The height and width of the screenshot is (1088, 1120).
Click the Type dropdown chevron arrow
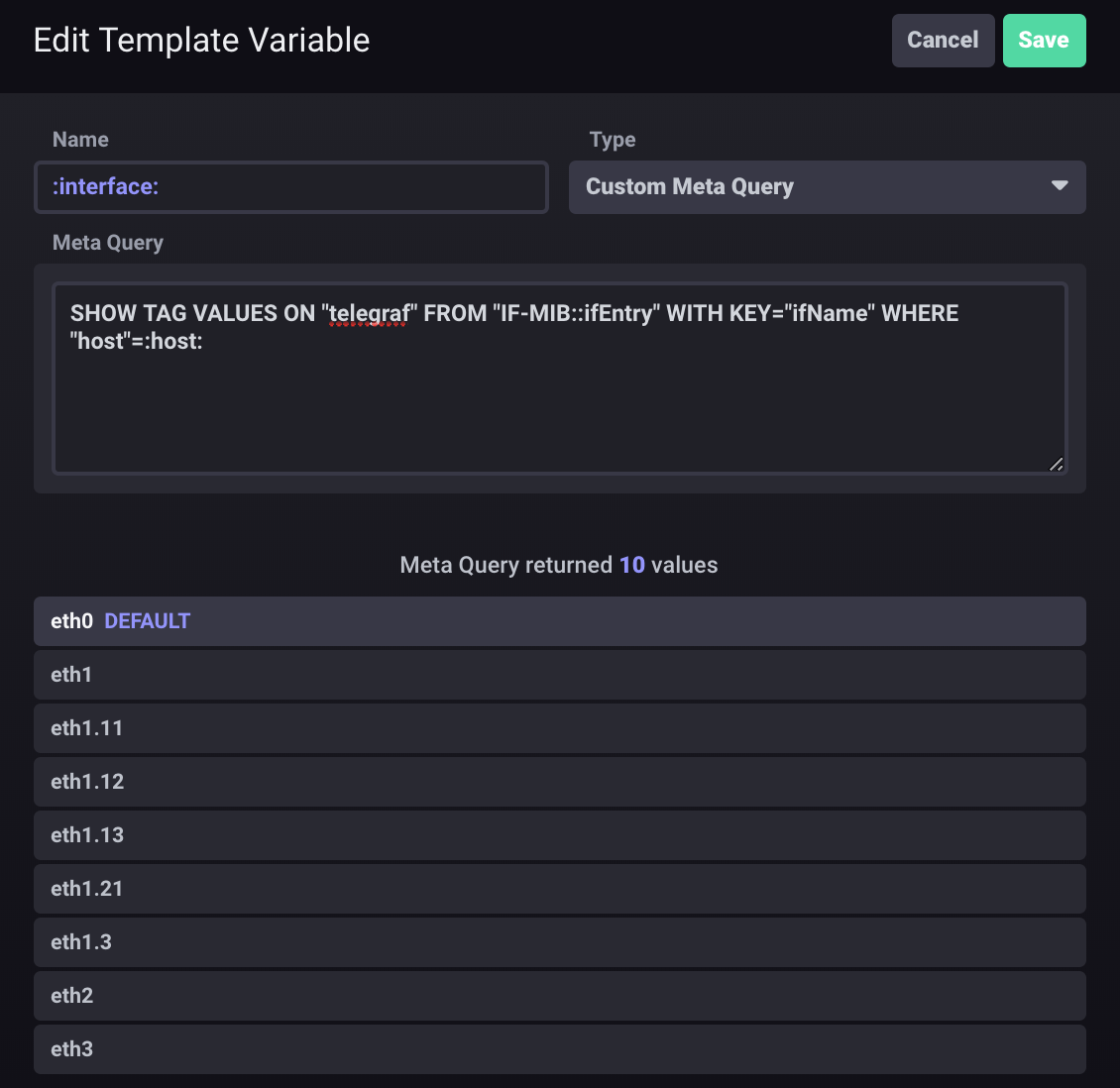click(1059, 186)
